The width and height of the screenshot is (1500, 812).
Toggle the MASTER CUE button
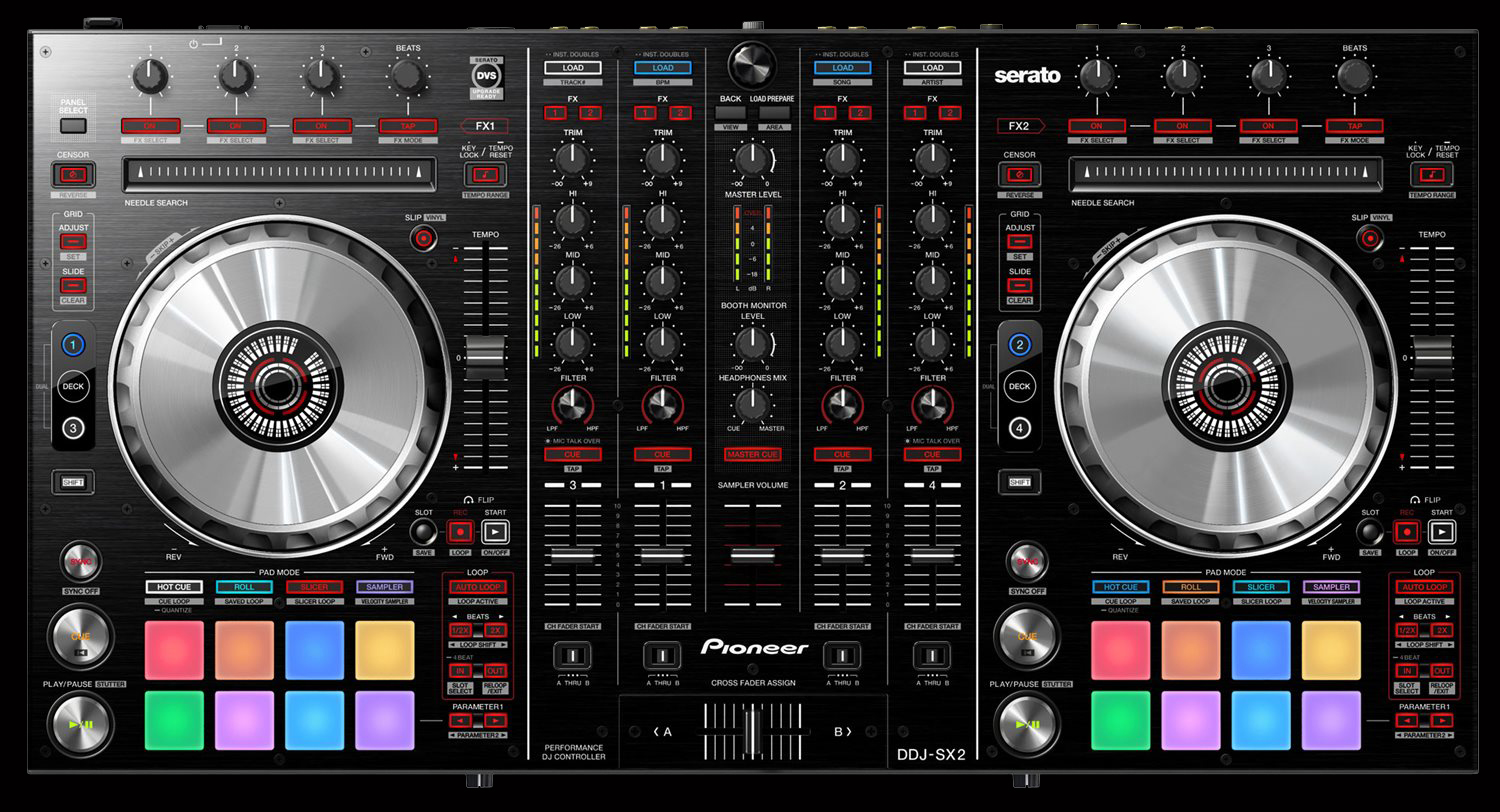point(752,454)
